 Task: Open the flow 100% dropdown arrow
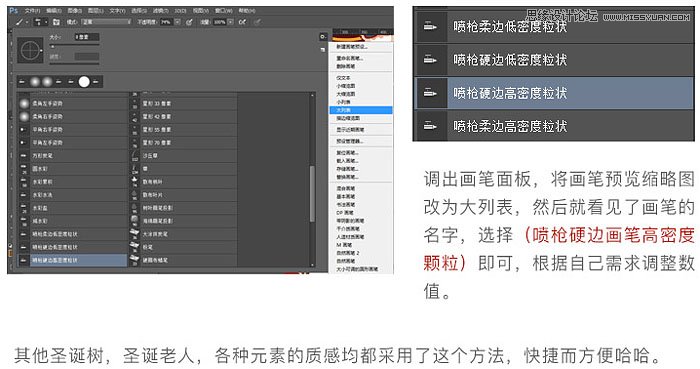click(x=230, y=22)
